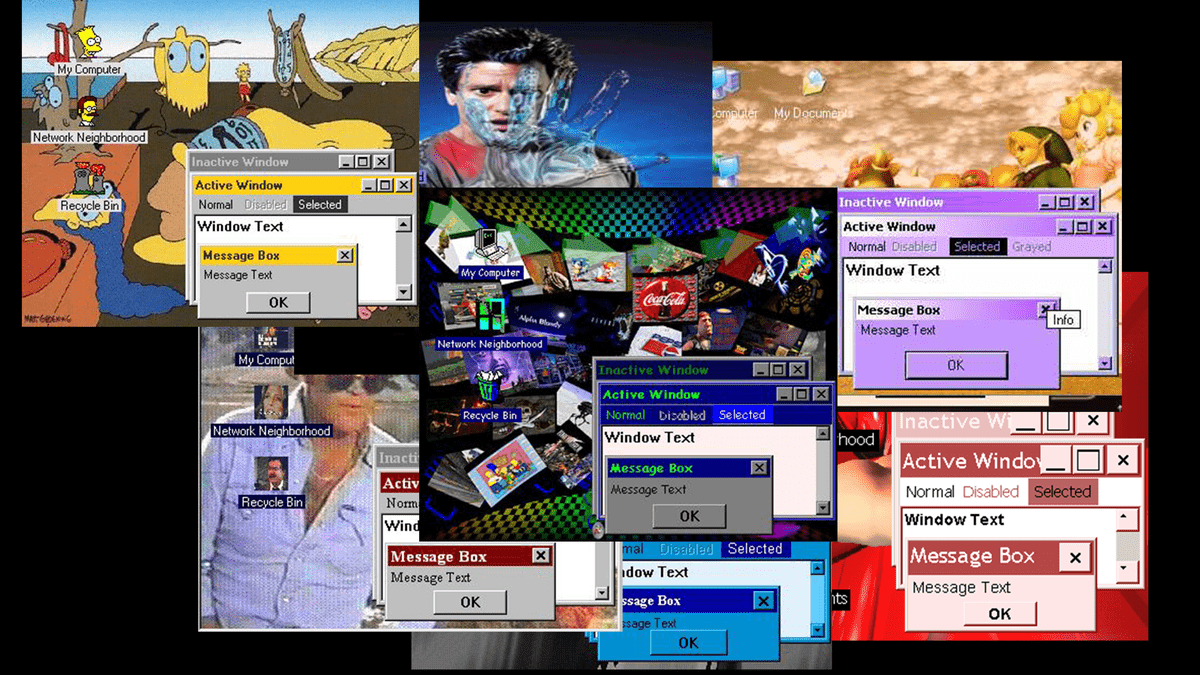Select Normal in the yellow Active Window menu
This screenshot has width=1200, height=675.
215,204
